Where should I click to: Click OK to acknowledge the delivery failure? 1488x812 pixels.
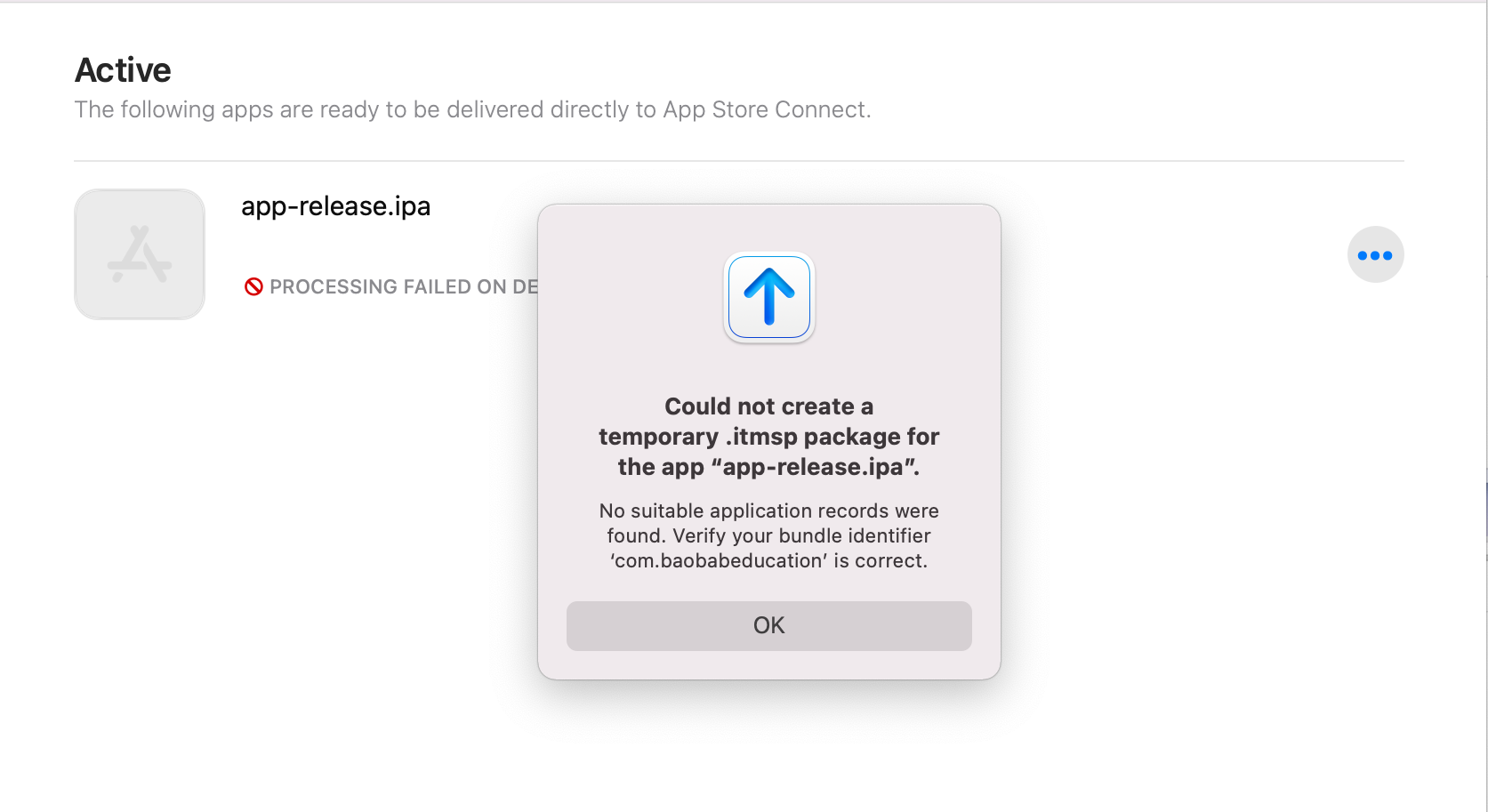tap(768, 625)
